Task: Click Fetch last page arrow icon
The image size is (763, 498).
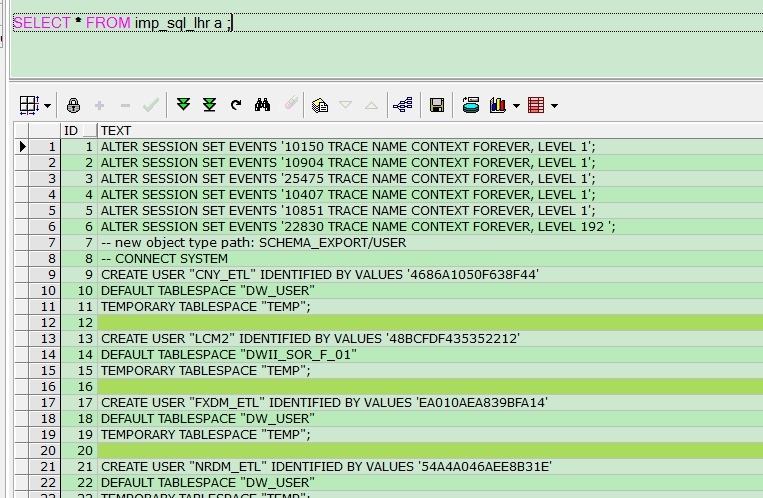Action: pyautogui.click(x=210, y=105)
